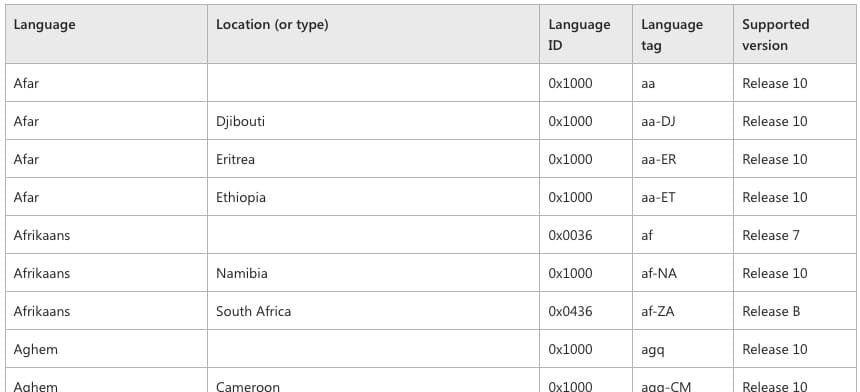Select the agq language tag cell
The height and width of the screenshot is (392, 860).
[x=683, y=349]
